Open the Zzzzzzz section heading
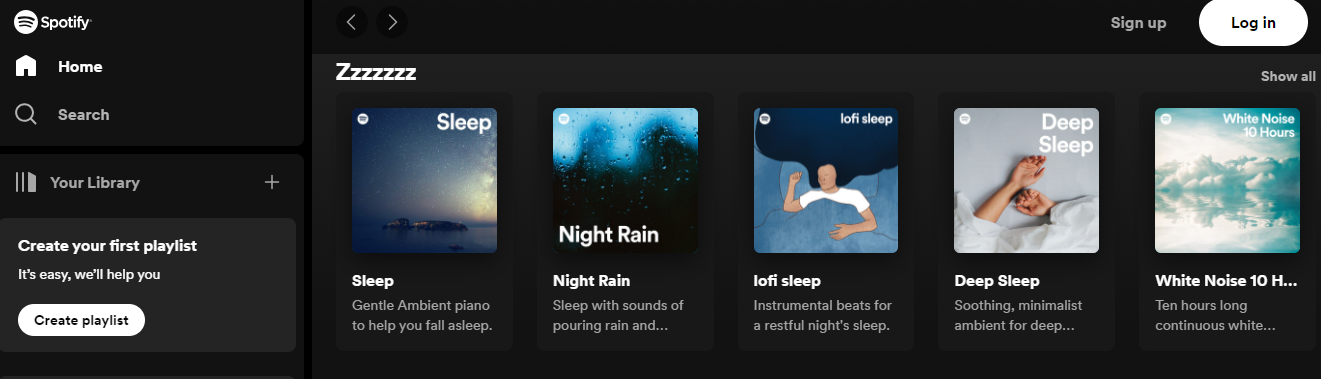This screenshot has height=379, width=1321. (376, 72)
